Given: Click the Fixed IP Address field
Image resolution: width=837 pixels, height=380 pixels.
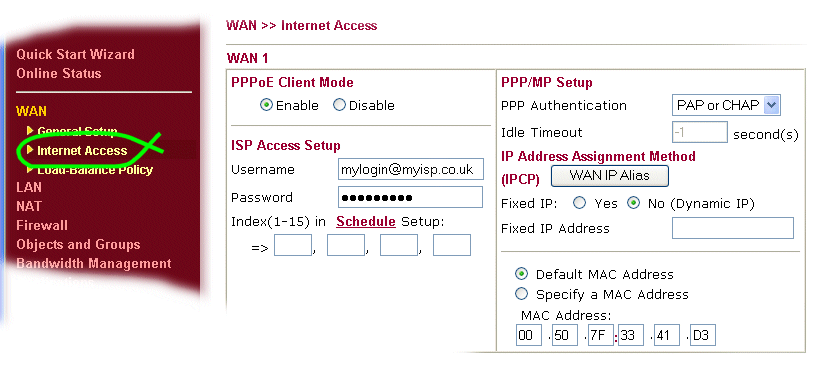Looking at the screenshot, I should [733, 228].
